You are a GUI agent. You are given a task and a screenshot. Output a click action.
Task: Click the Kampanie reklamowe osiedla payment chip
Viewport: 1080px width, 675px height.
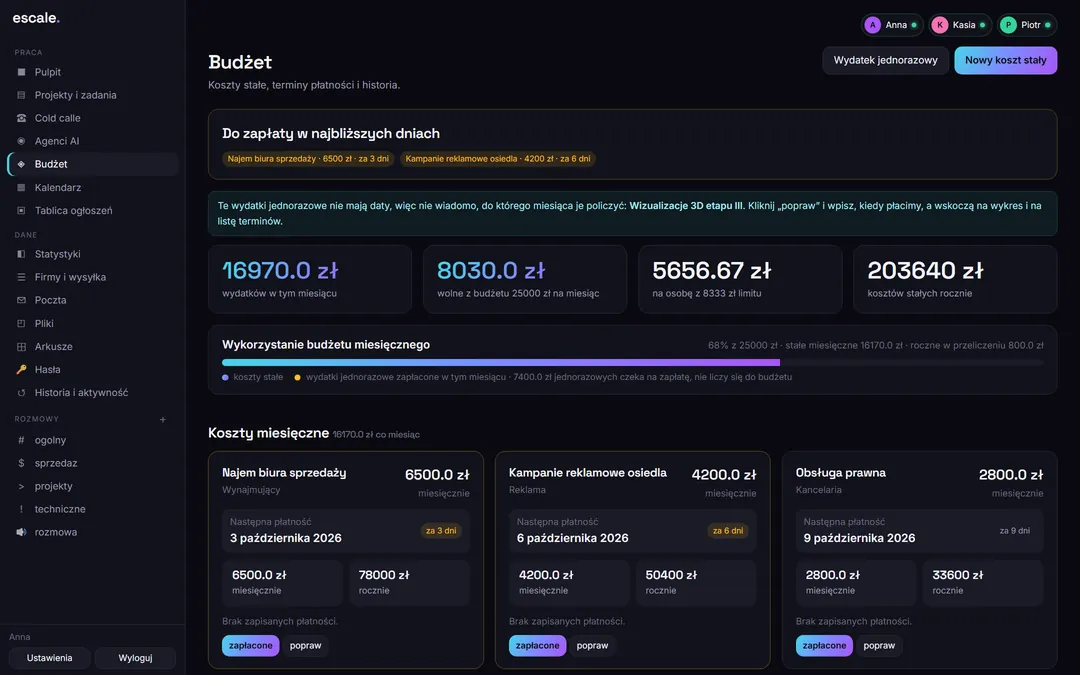(x=498, y=158)
